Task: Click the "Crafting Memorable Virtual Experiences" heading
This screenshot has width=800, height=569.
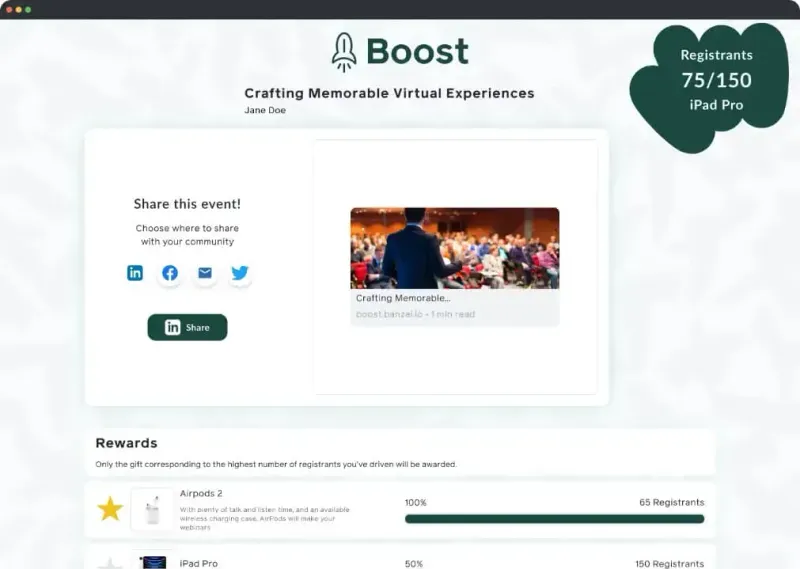Action: 389,93
